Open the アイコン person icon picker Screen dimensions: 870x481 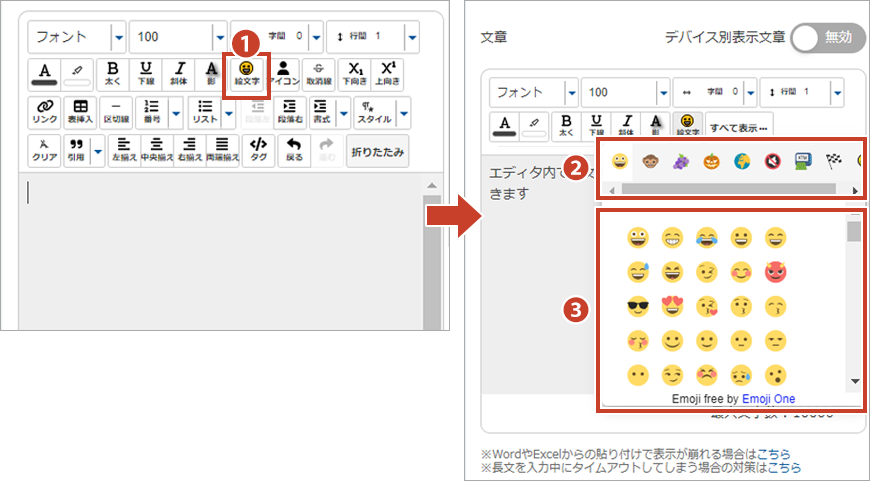tap(284, 73)
